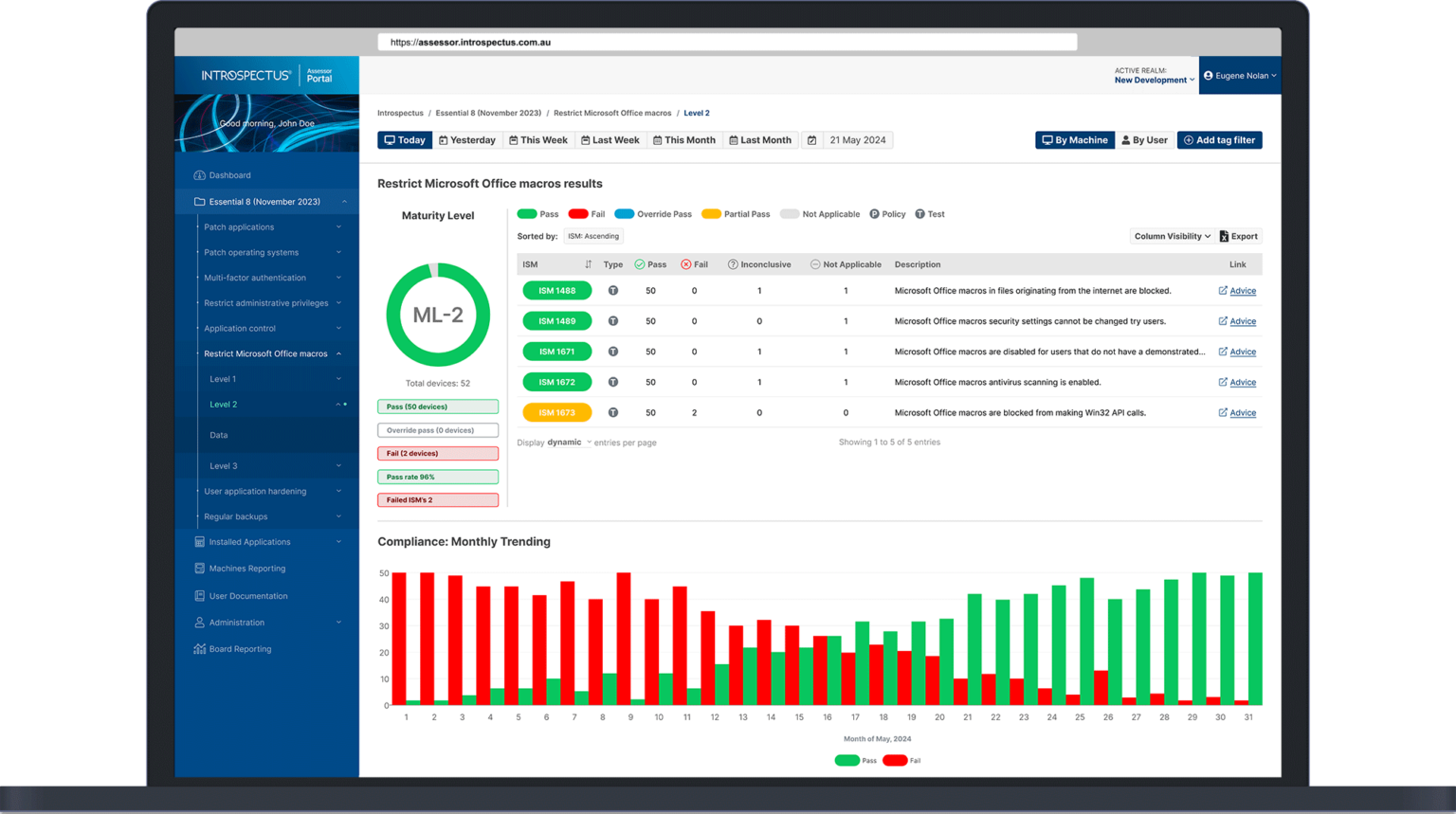Viewport: 1456px width, 814px height.
Task: Switch to By User view
Action: click(1144, 139)
